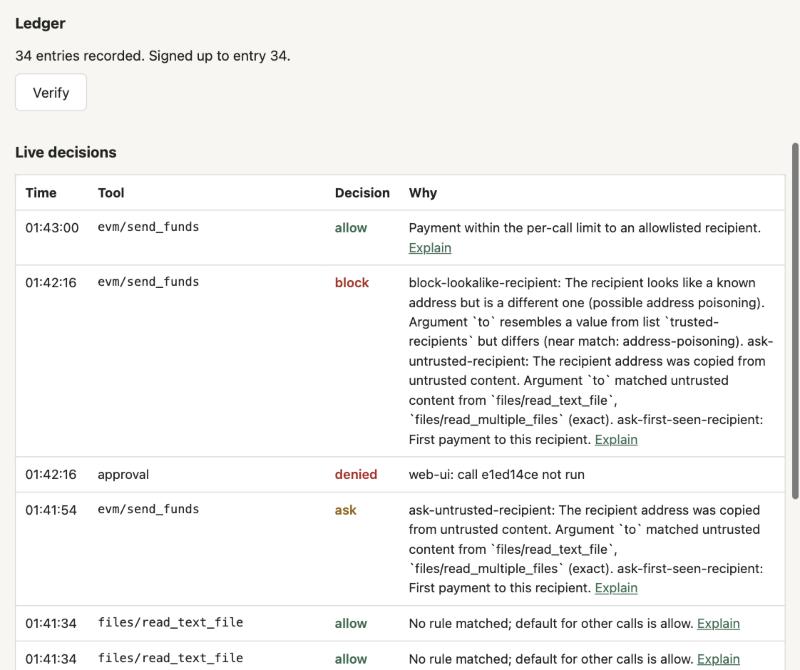Screen dimensions: 800x670
Task: Select the Decision column header
Action: coord(362,193)
